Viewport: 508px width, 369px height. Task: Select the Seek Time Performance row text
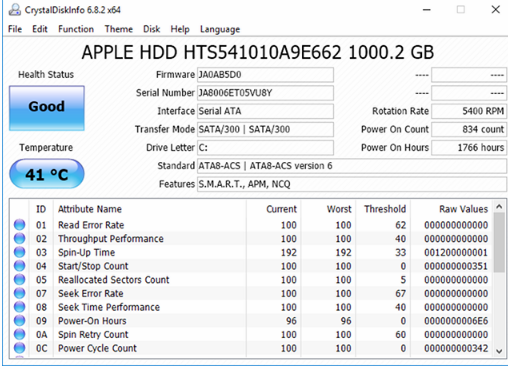click(109, 307)
